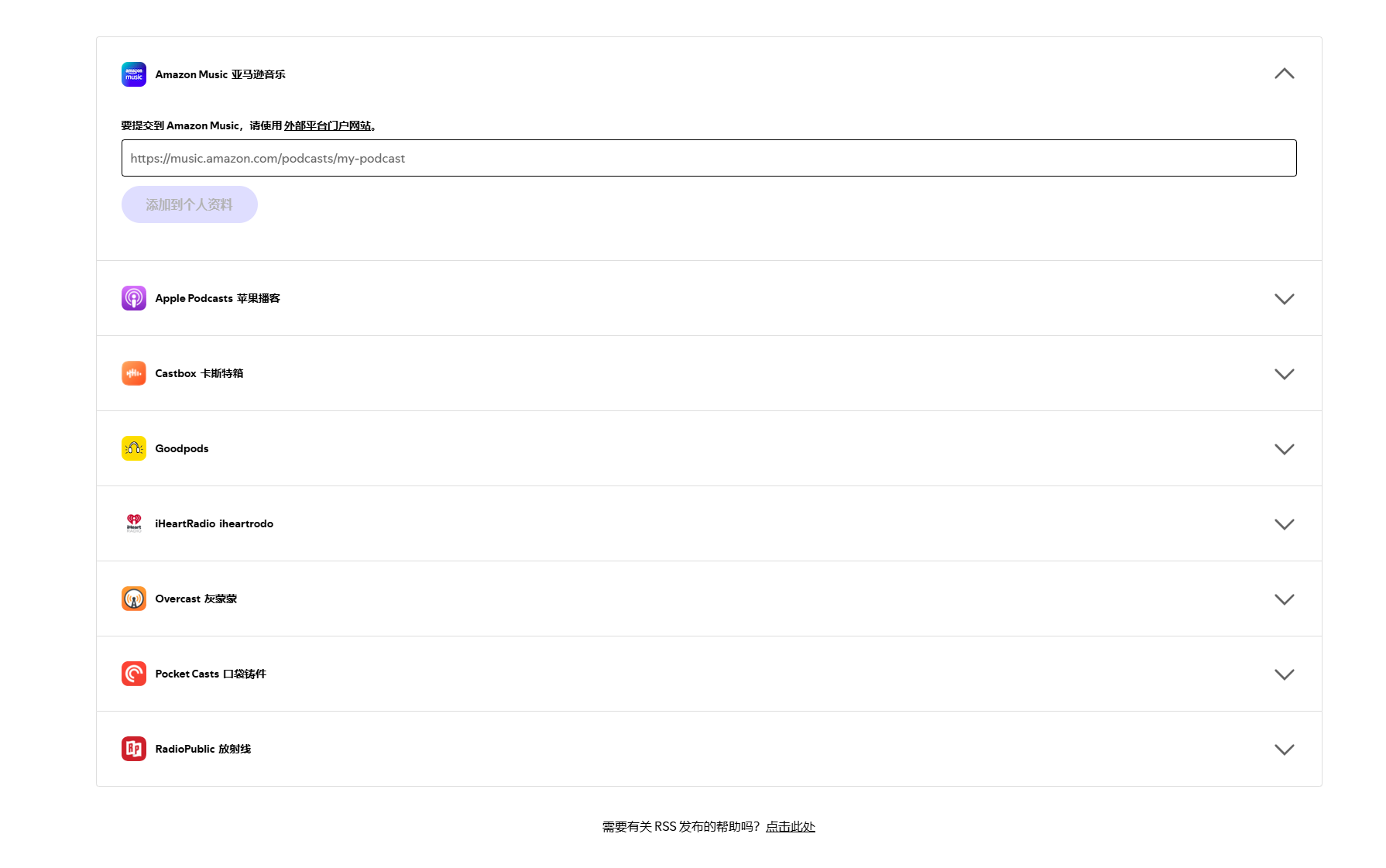Expand the Apple Podcasts section chevron
The height and width of the screenshot is (868, 1386).
coord(1285,299)
